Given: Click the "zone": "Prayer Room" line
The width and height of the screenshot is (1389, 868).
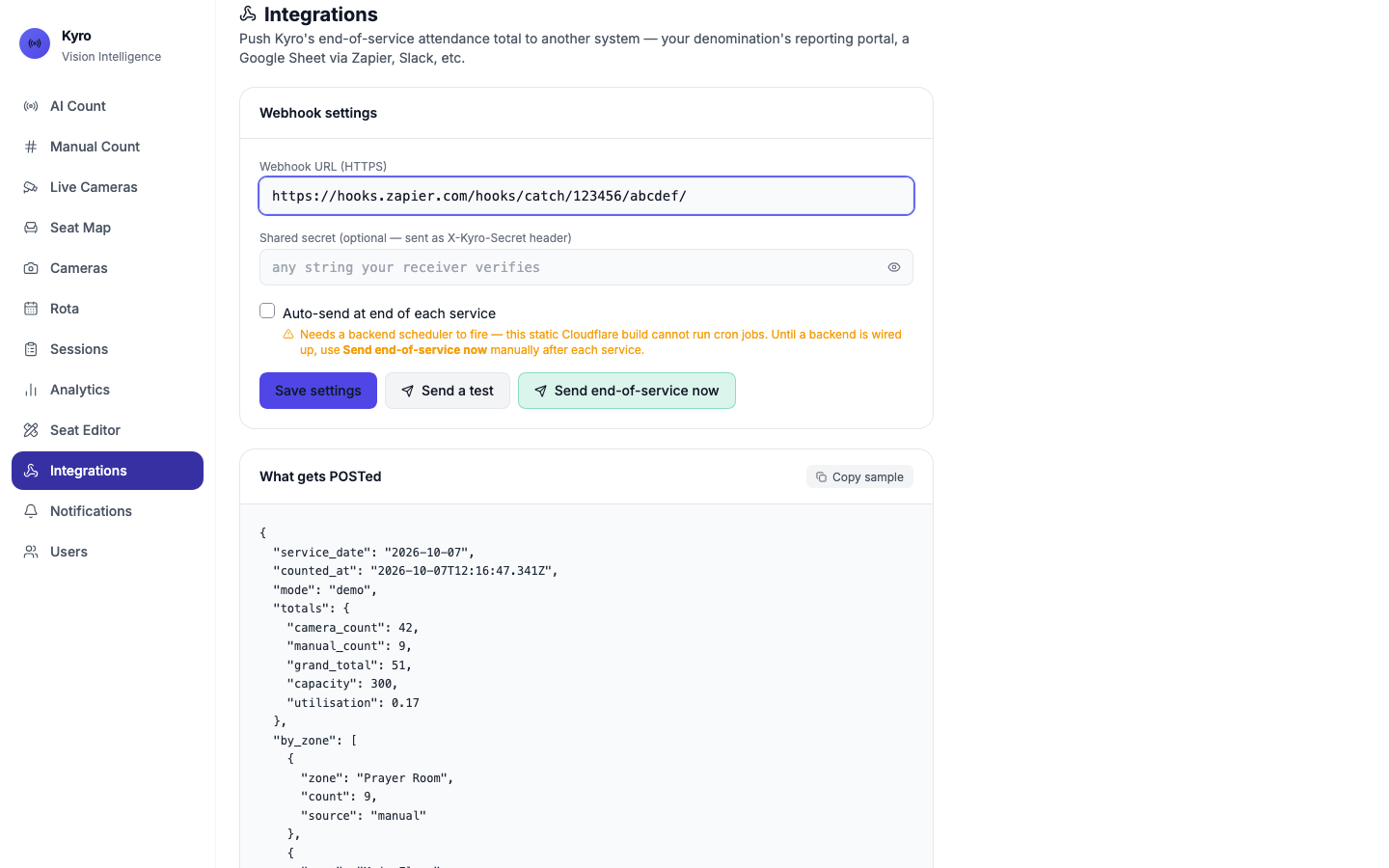Looking at the screenshot, I should tap(377, 778).
